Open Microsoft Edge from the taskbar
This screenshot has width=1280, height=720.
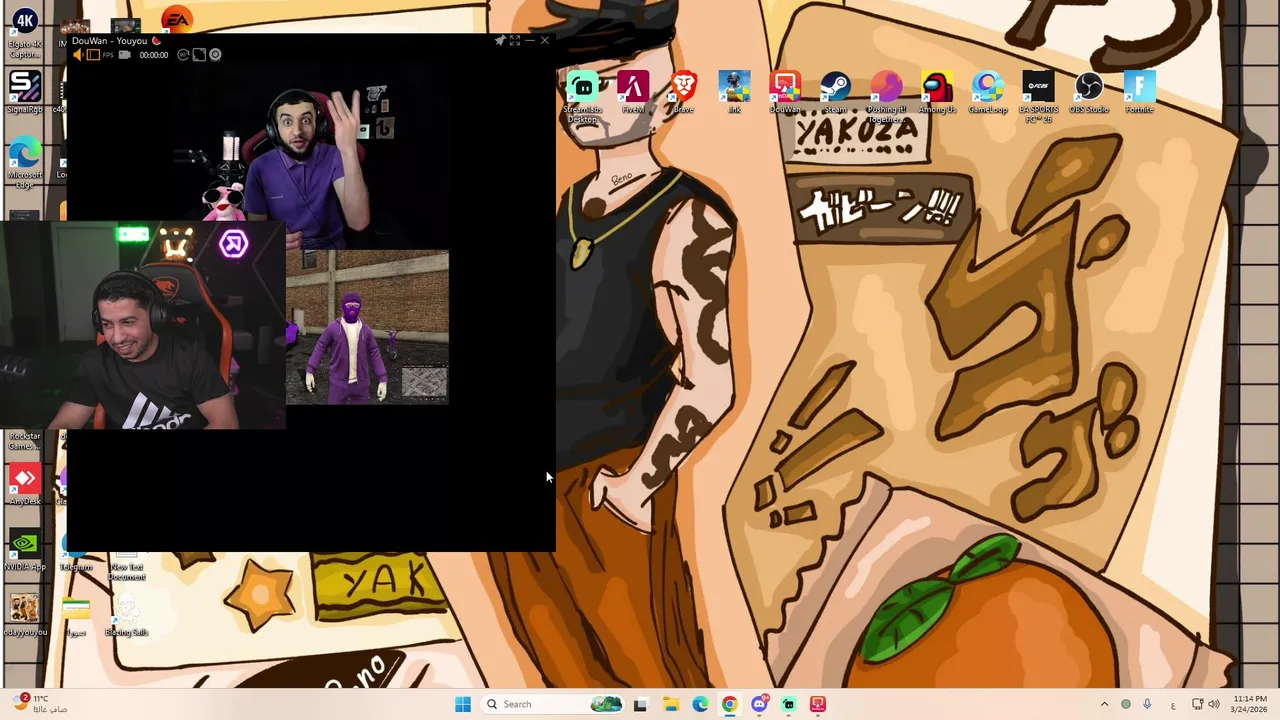coord(700,704)
